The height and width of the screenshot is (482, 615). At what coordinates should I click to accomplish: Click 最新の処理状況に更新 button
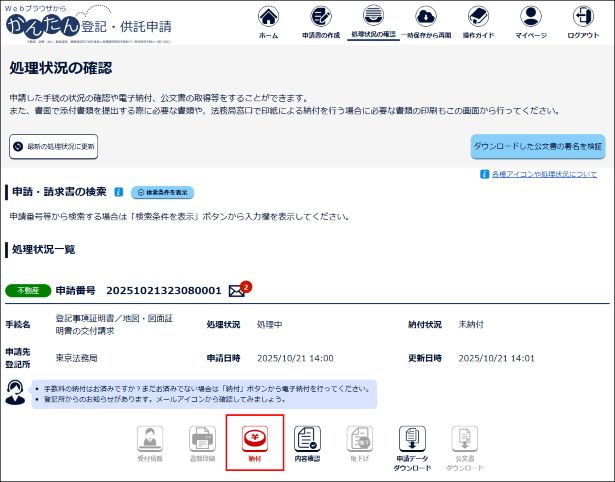(53, 147)
